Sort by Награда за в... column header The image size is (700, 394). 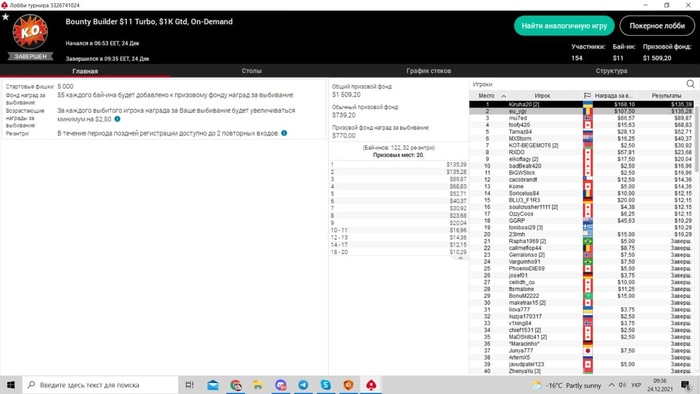point(614,95)
